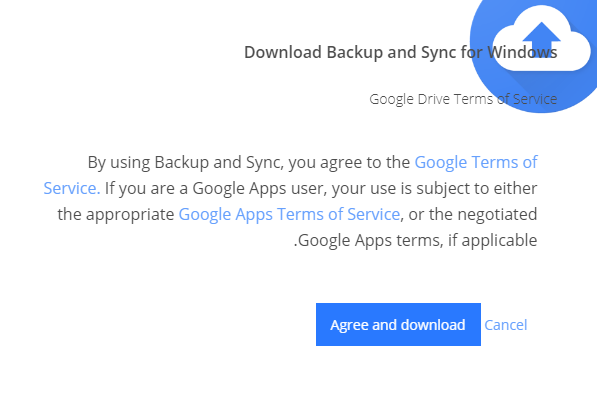This screenshot has height=396, width=597.
Task: Click the Download Backup and Sync for Windows heading
Action: [401, 53]
